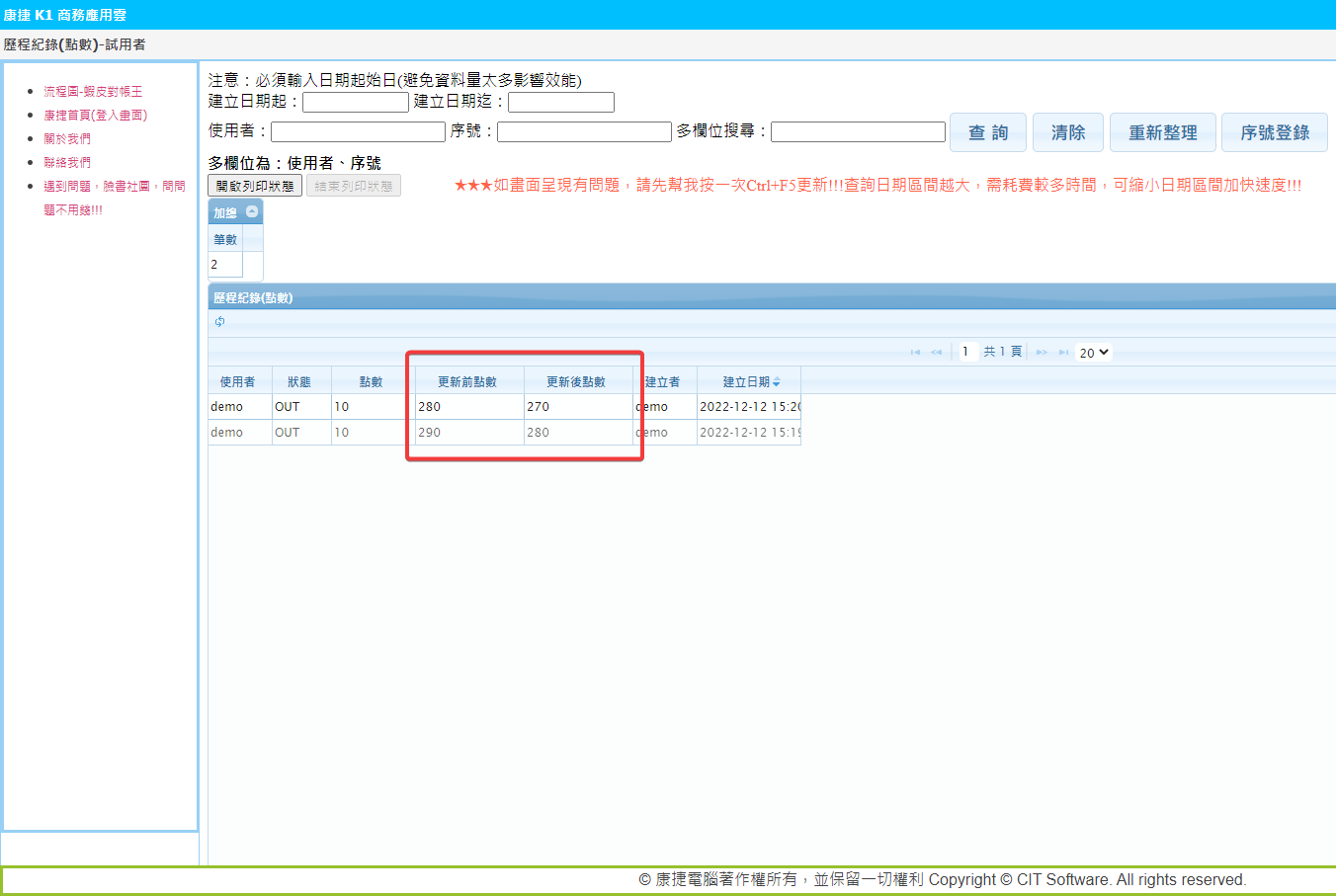Click the 更新前點數 column header
The height and width of the screenshot is (896, 1336).
click(467, 381)
